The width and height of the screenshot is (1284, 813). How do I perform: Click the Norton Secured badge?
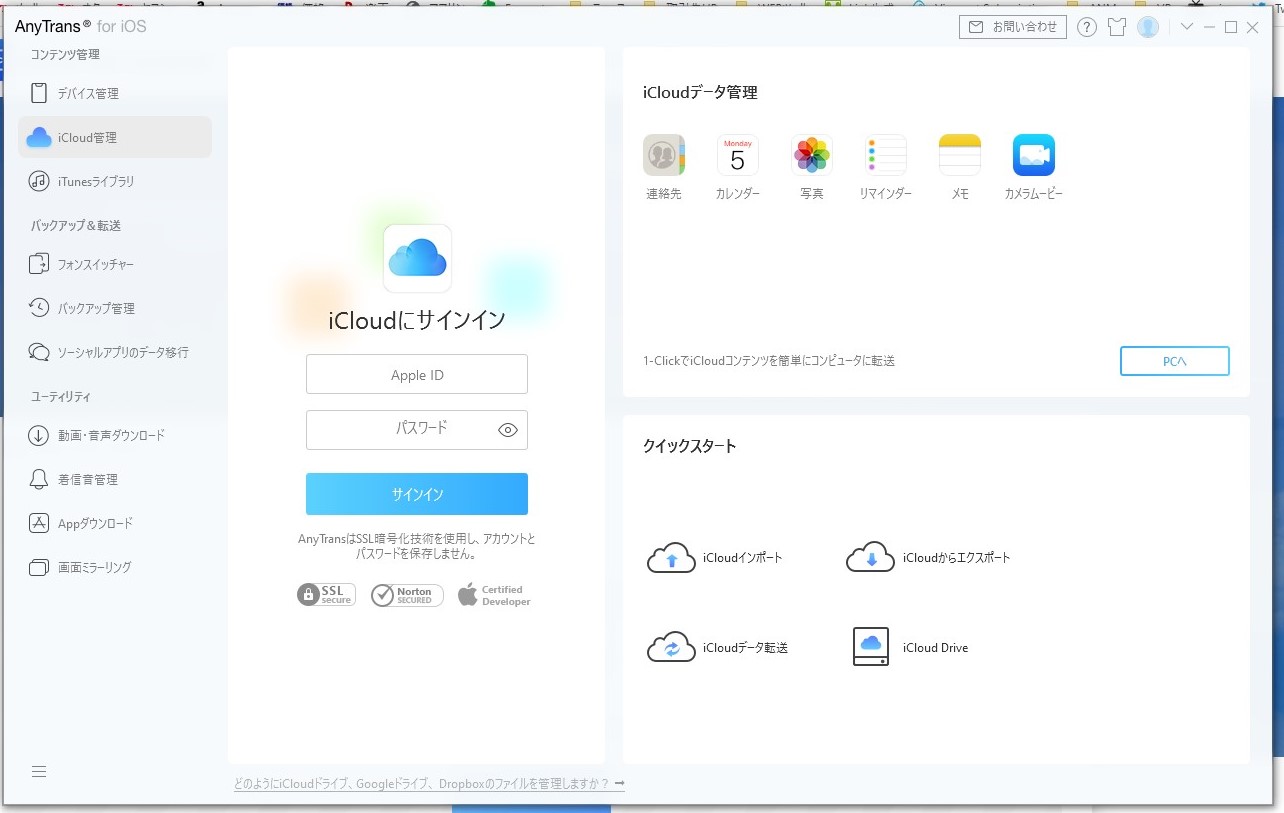pyautogui.click(x=407, y=595)
